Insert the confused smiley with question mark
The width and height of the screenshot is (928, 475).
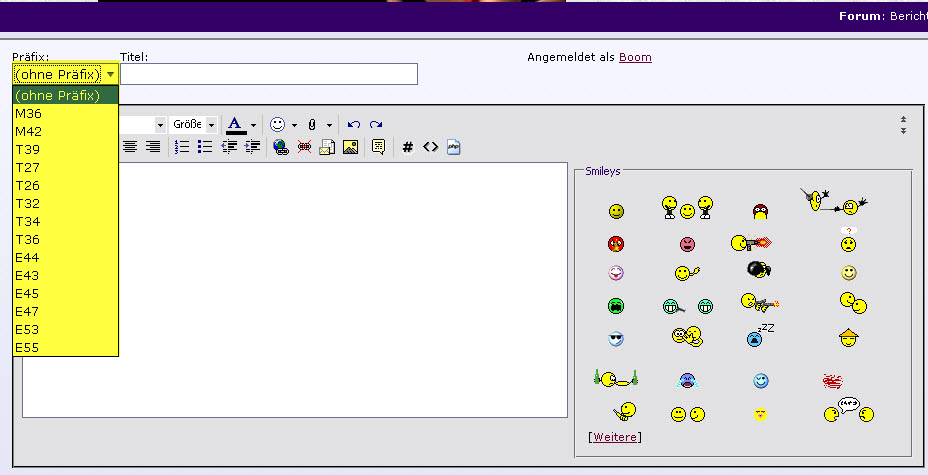coord(849,240)
